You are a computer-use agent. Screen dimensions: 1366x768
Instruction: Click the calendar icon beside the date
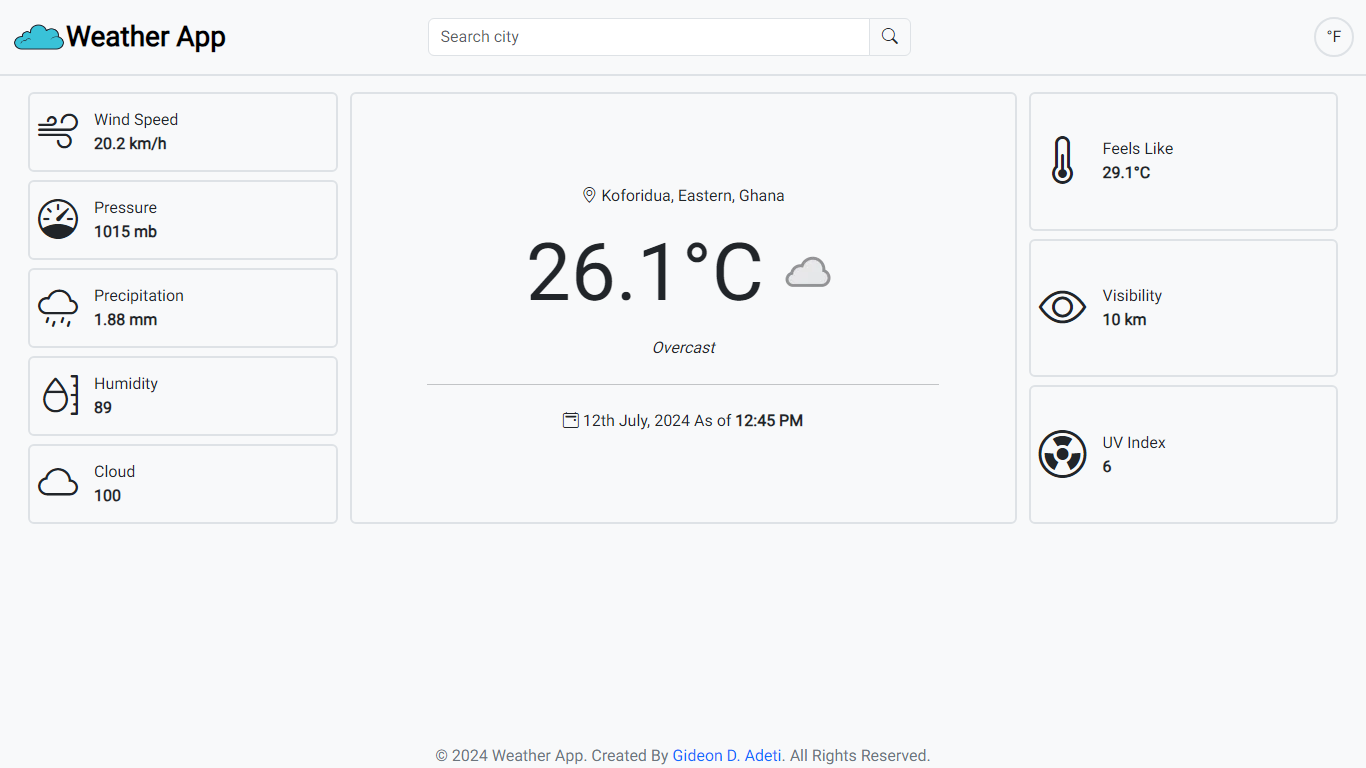[571, 420]
